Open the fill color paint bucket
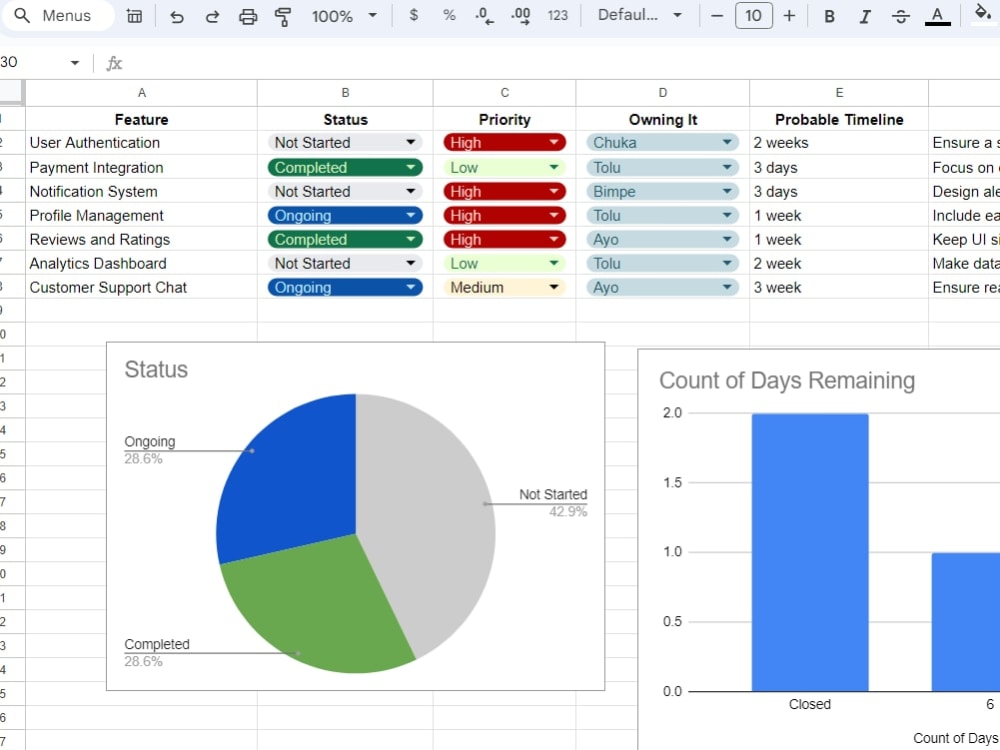Screen dimensions: 1000x750 point(983,14)
